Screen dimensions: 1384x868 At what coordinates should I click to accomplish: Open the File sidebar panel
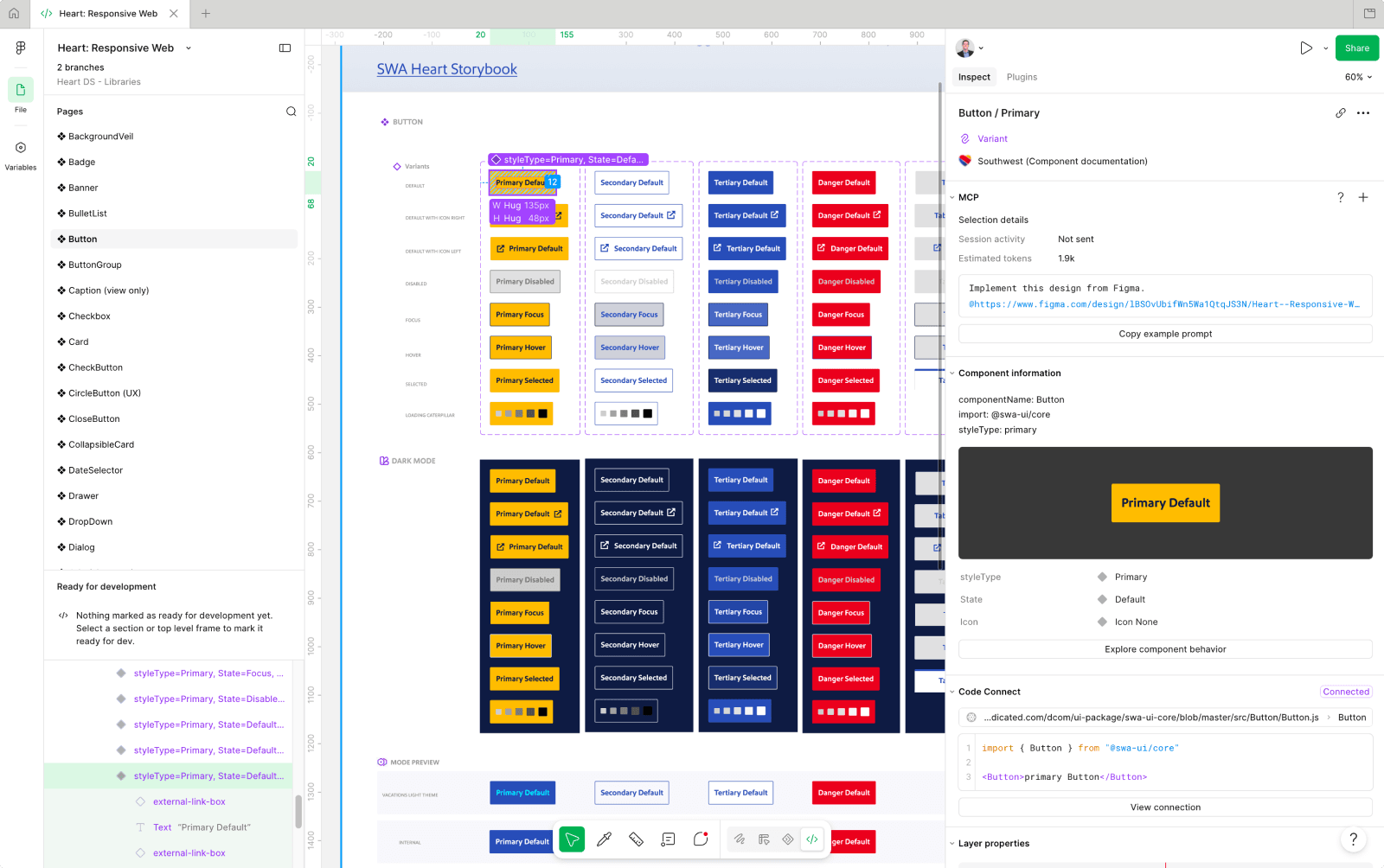point(21,96)
